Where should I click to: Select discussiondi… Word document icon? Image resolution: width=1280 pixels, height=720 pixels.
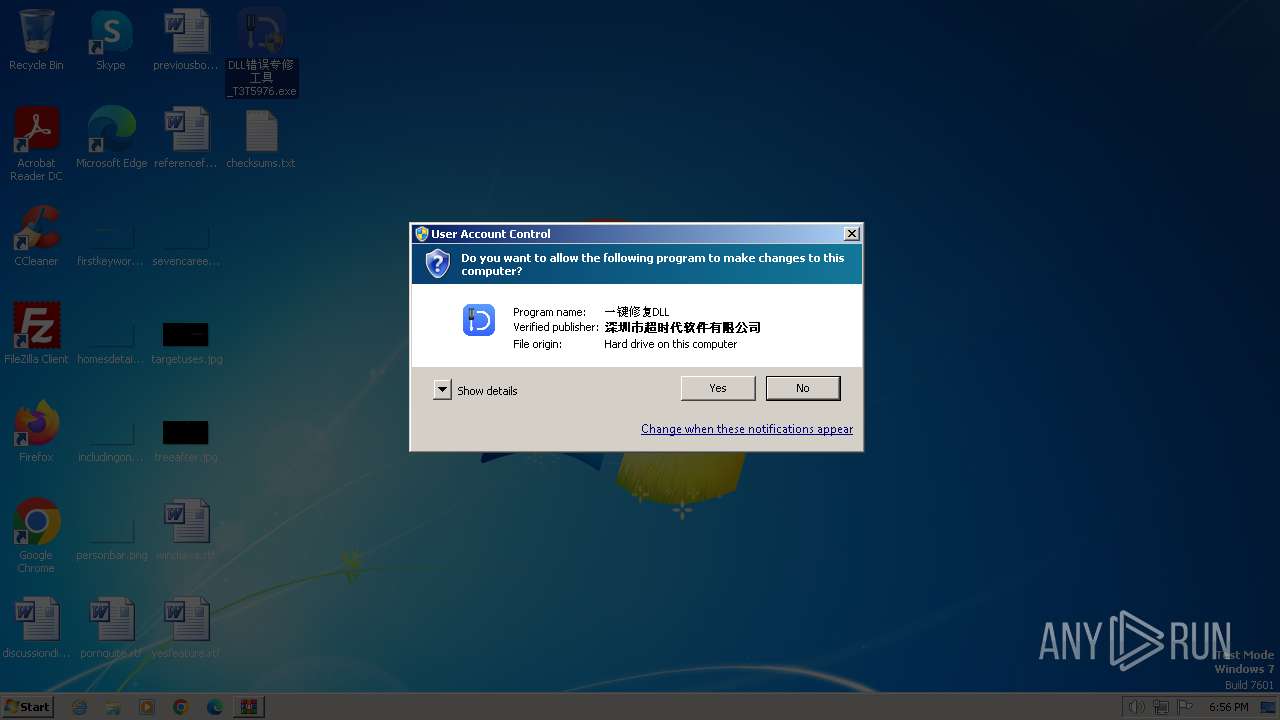[36, 627]
